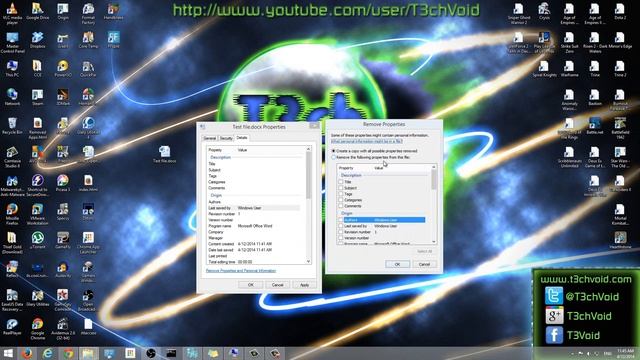Screen dimensions: 640x360
Task: Select Core Temp desktop icon
Action: [x=88, y=40]
